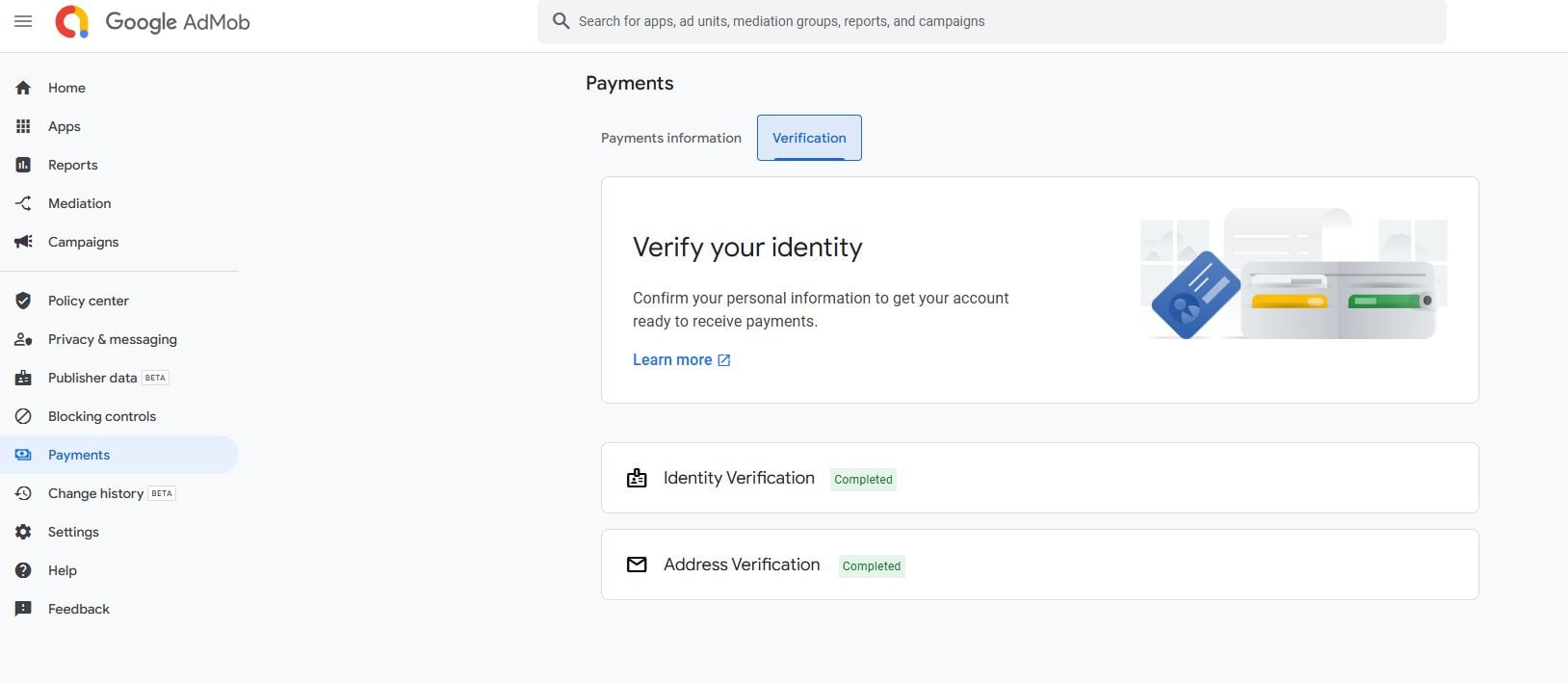Click the 'Confirm your personal information' description text

coord(821,310)
